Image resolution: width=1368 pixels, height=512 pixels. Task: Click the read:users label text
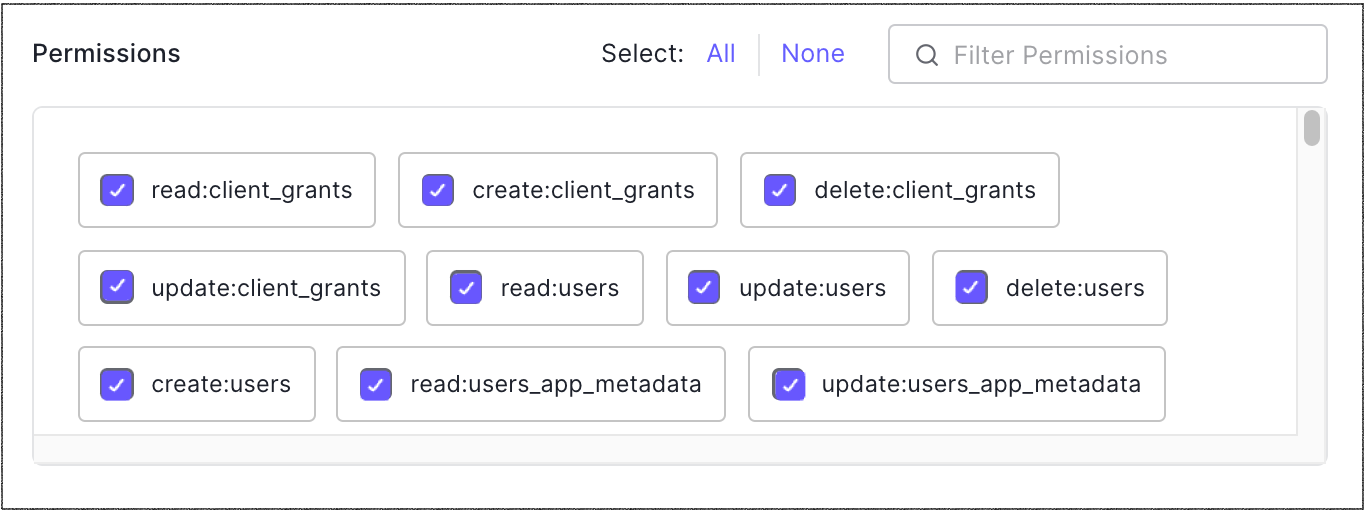pos(560,288)
